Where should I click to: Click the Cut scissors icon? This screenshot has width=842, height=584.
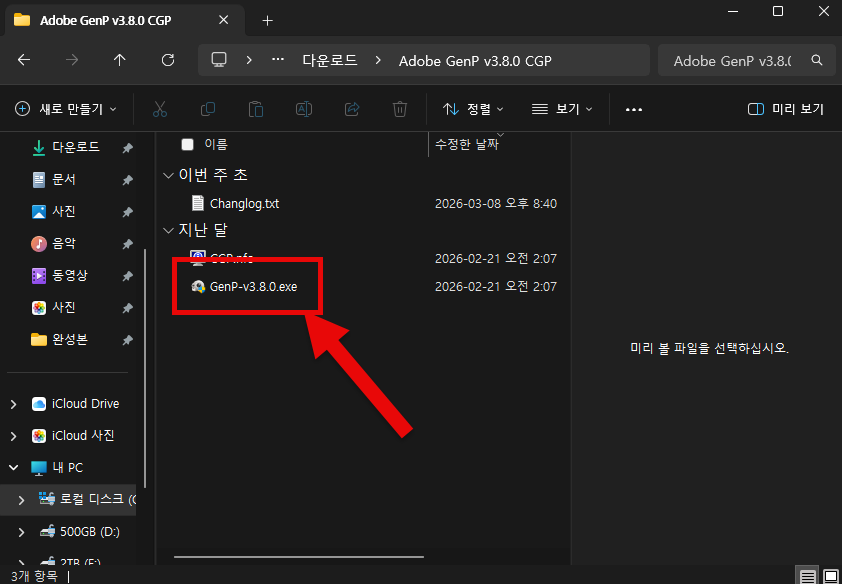[x=159, y=110]
